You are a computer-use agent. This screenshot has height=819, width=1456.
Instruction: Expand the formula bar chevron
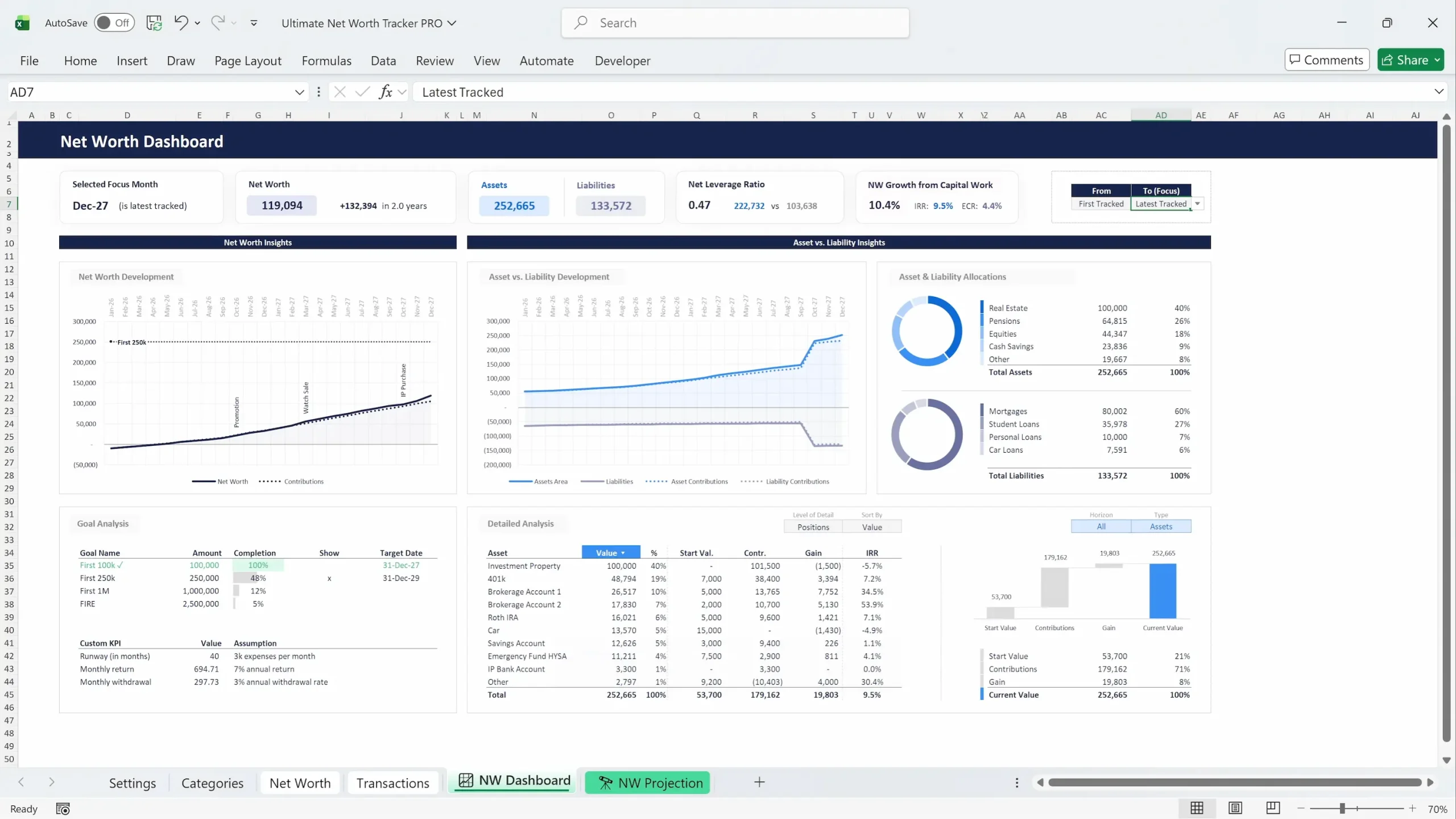pos(1438,92)
